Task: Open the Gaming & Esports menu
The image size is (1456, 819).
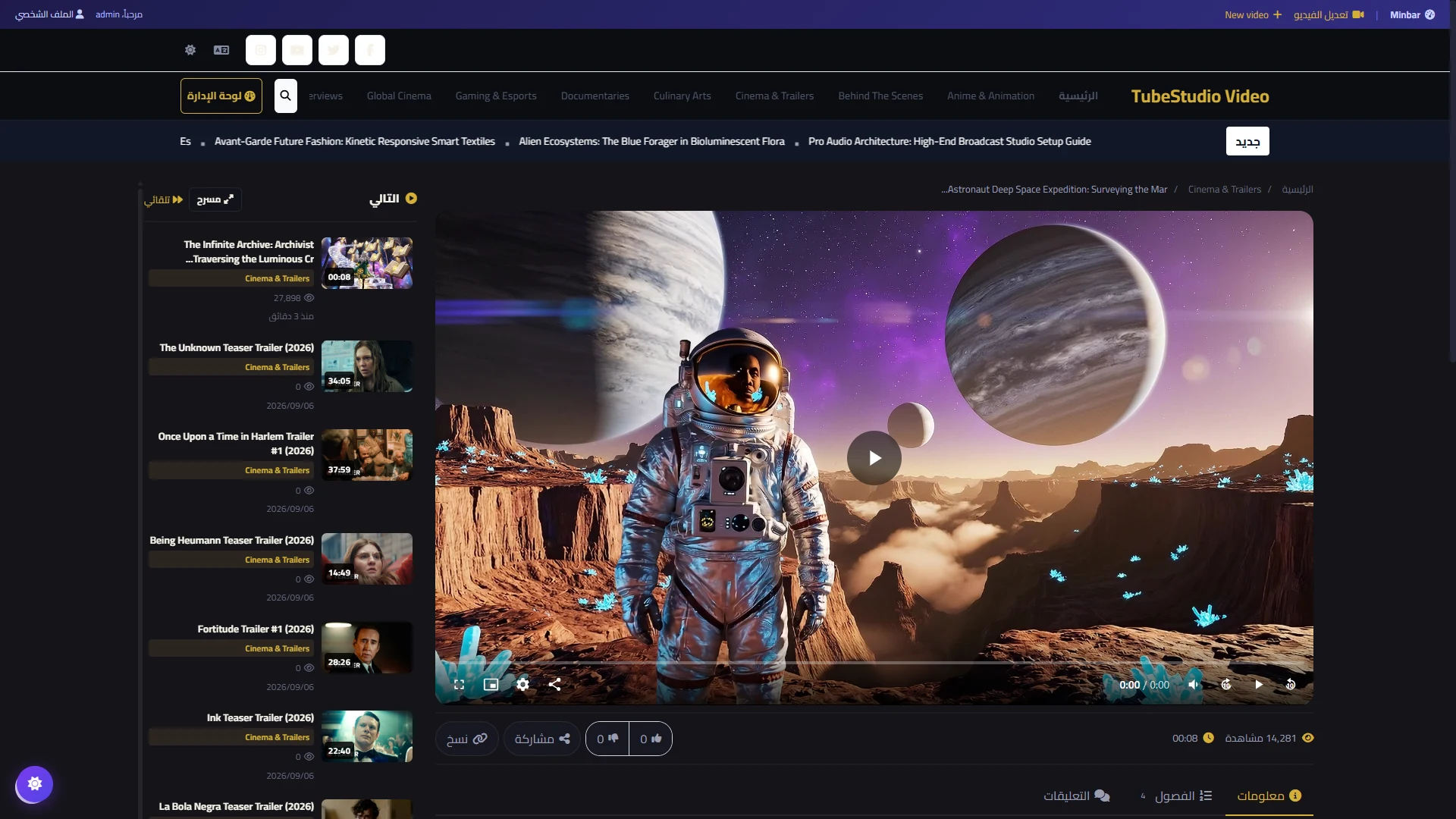Action: coord(496,96)
